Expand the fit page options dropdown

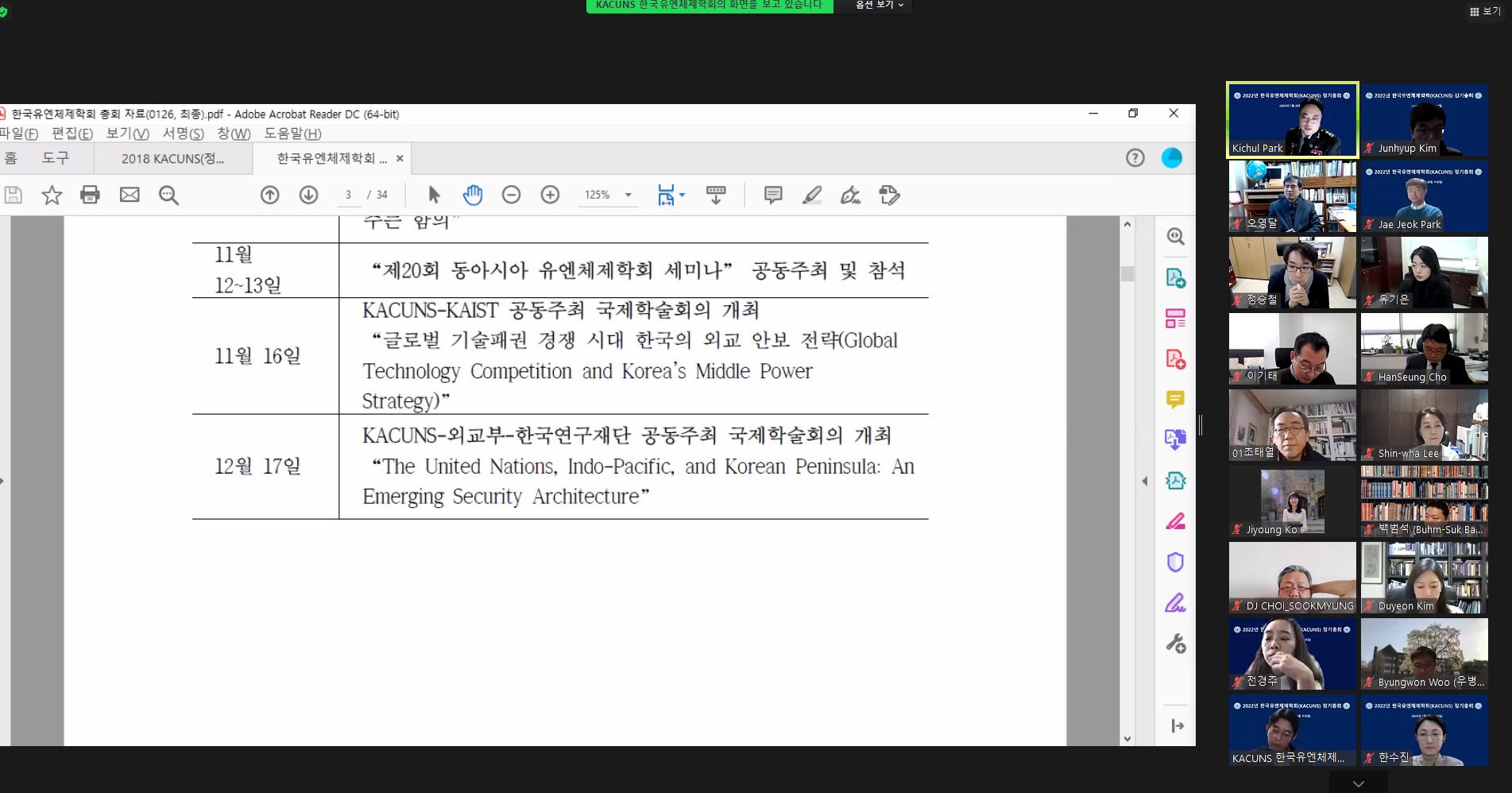[682, 195]
